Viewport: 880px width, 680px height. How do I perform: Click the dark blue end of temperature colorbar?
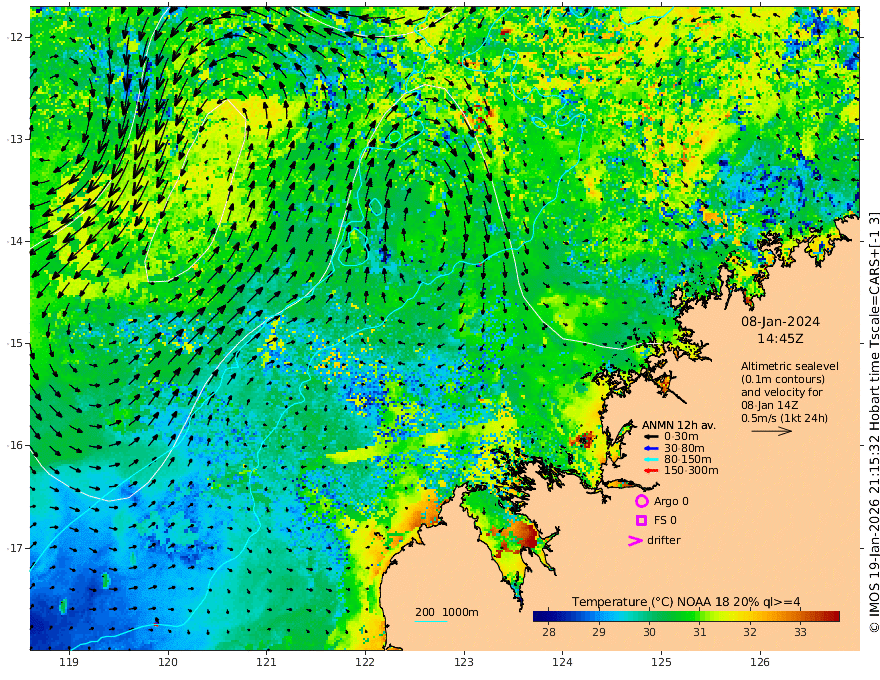click(539, 616)
